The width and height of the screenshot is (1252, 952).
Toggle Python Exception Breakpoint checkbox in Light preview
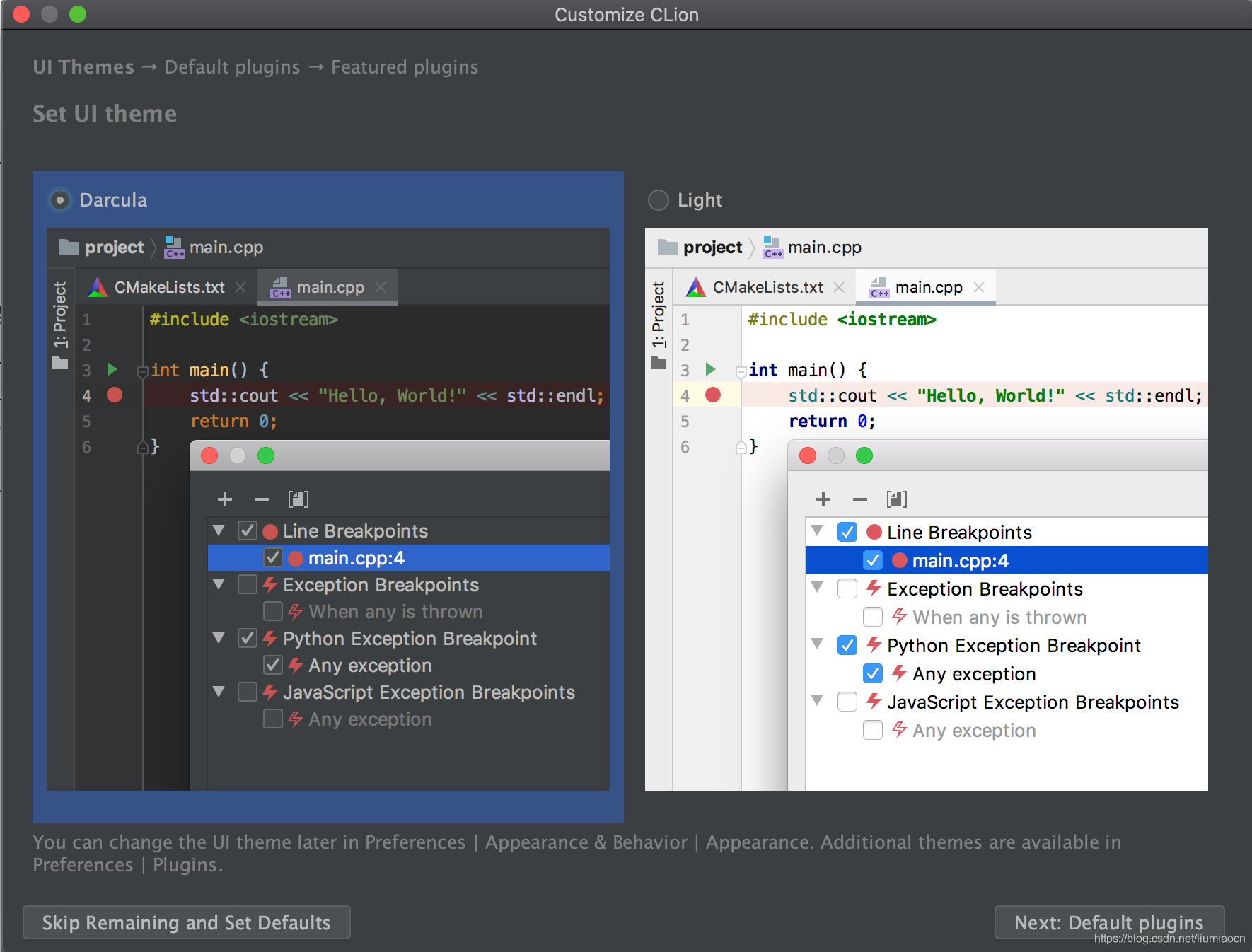(847, 645)
